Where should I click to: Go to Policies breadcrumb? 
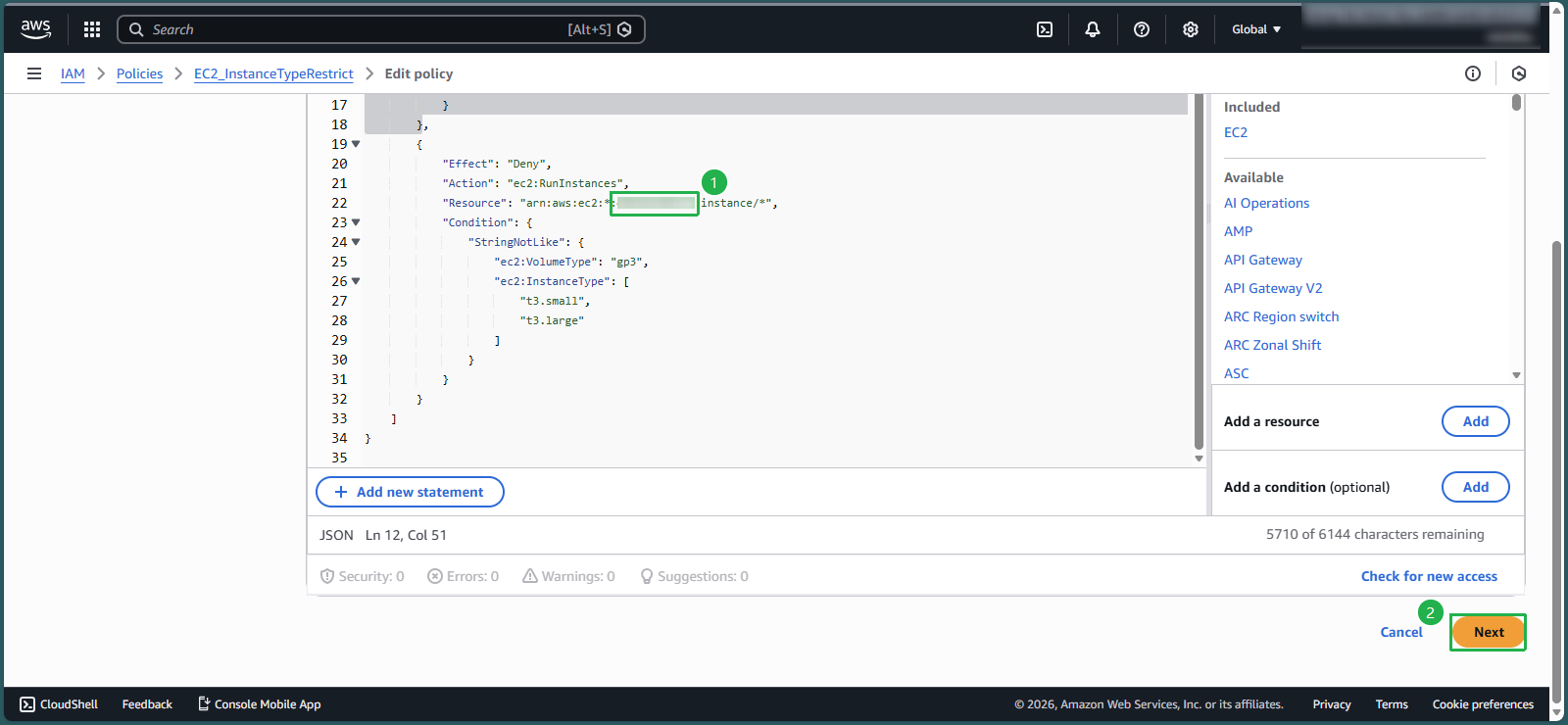coord(139,73)
